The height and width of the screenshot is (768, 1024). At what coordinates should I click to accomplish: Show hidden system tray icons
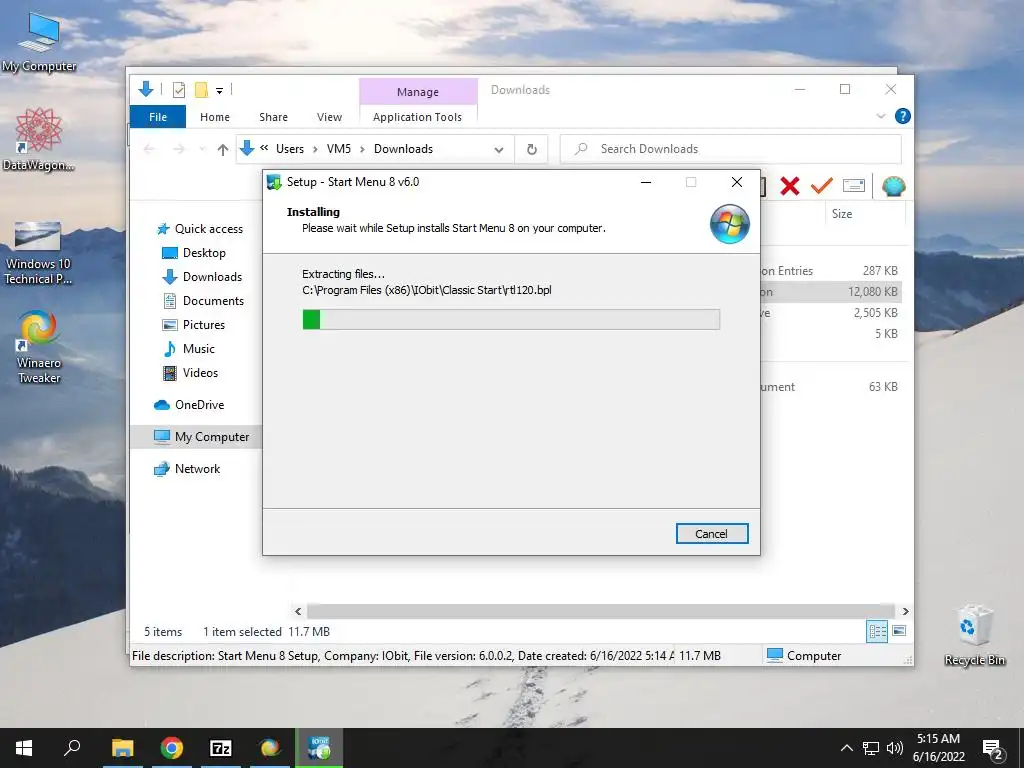(x=846, y=748)
